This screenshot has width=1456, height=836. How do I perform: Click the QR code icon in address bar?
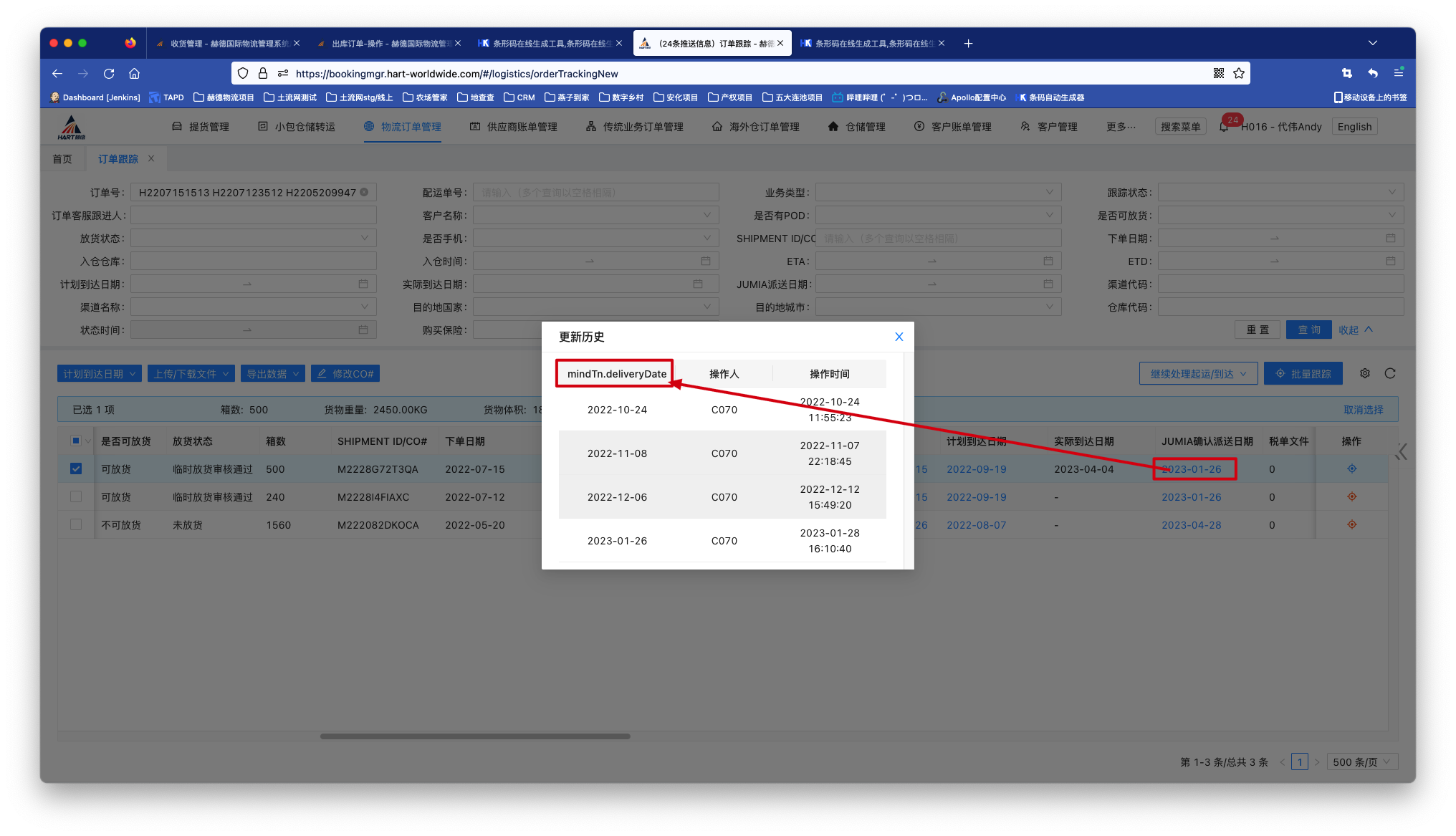point(1219,73)
